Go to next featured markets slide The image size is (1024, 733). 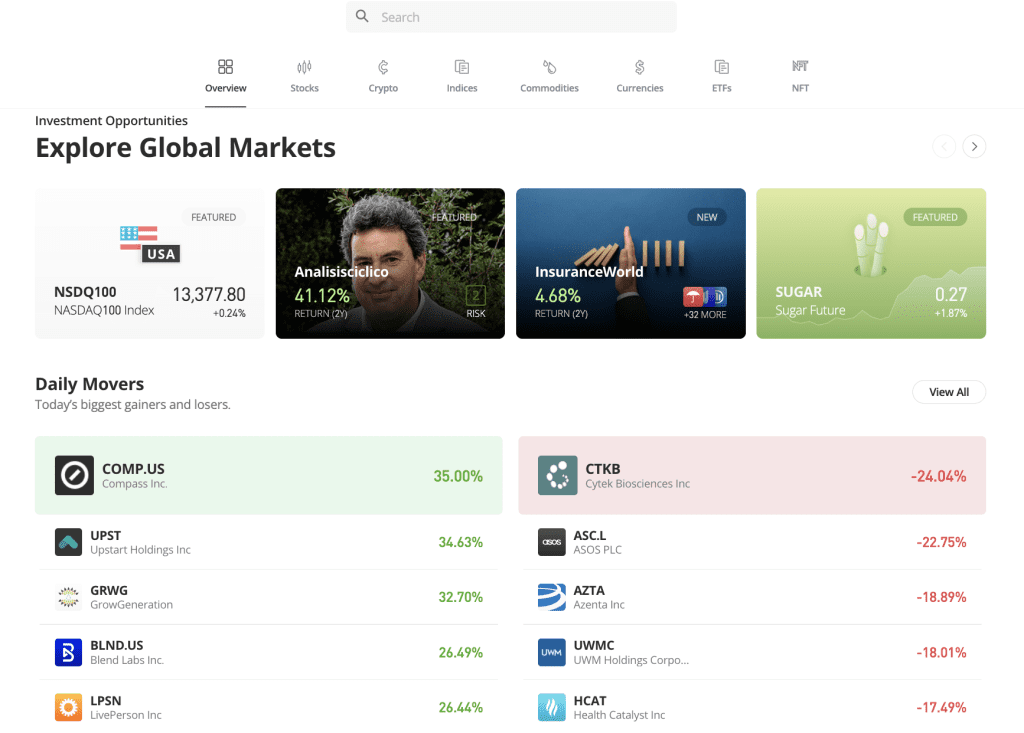coord(974,147)
